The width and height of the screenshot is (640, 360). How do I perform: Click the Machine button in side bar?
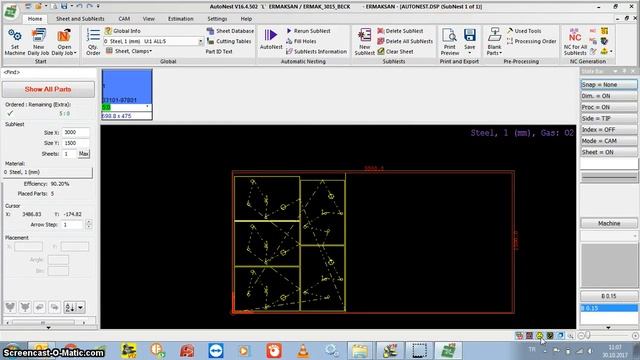coord(609,224)
